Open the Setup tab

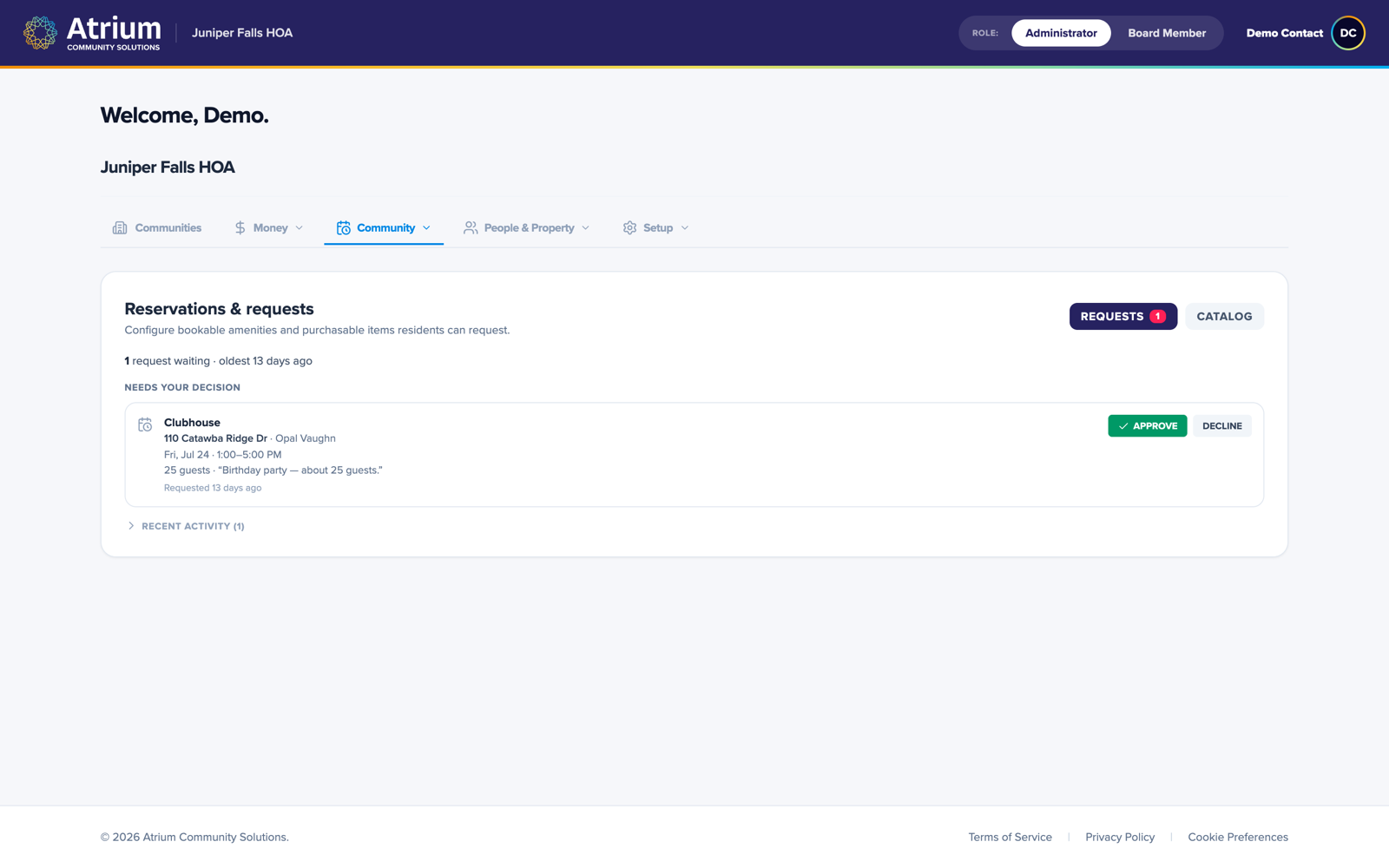tap(656, 227)
